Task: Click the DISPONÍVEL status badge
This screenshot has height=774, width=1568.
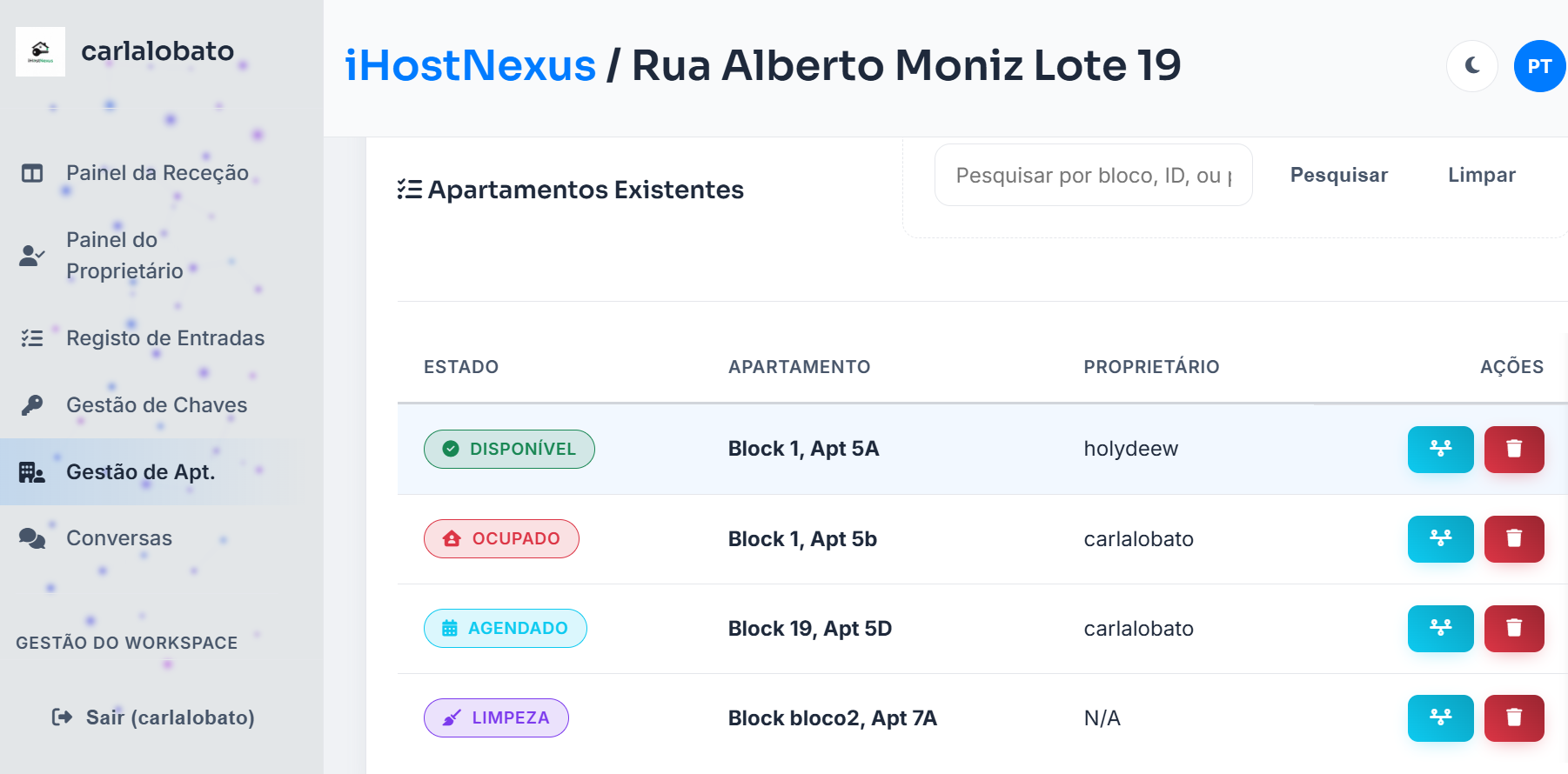Action: tap(509, 449)
